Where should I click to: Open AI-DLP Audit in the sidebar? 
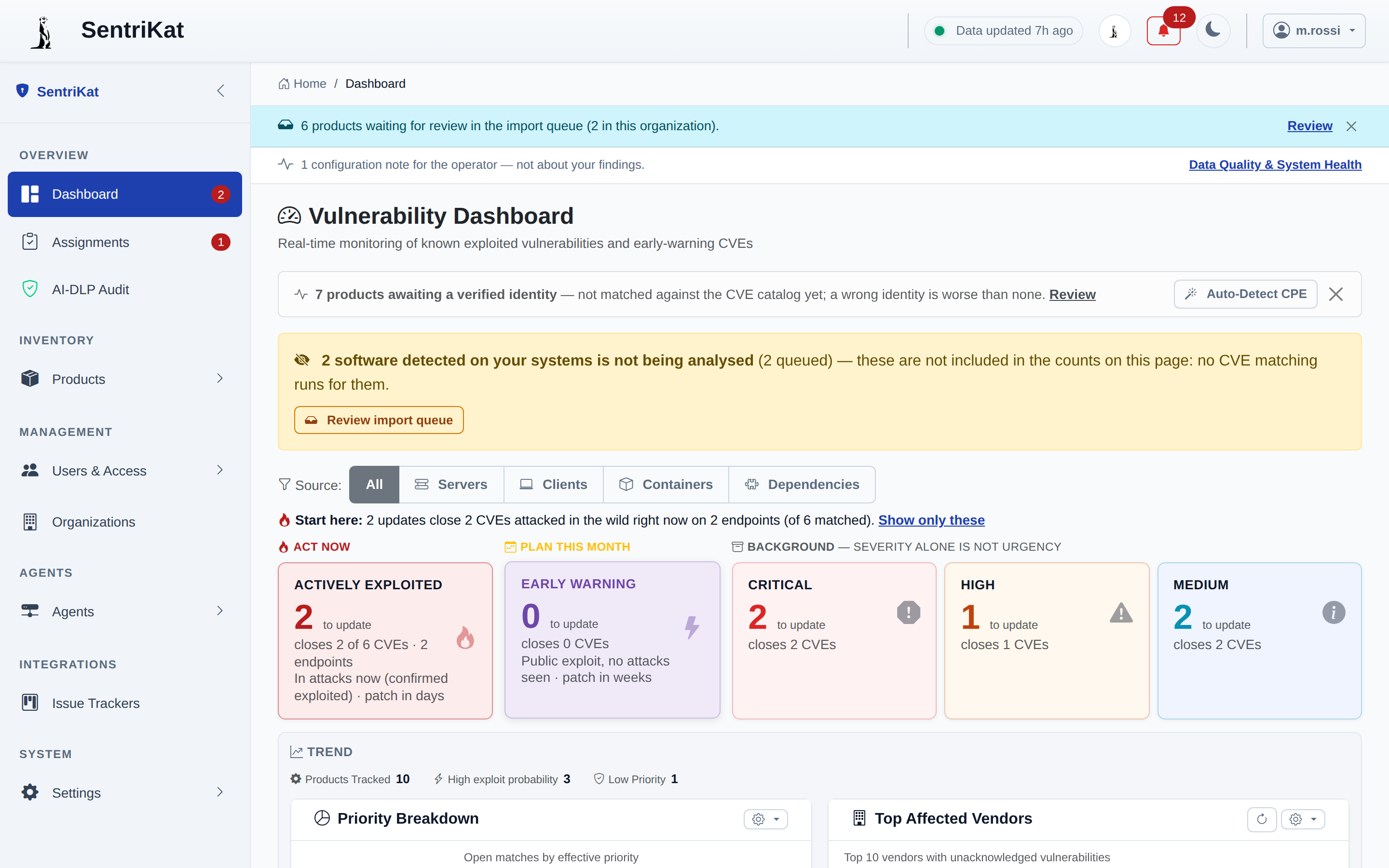tap(124, 289)
